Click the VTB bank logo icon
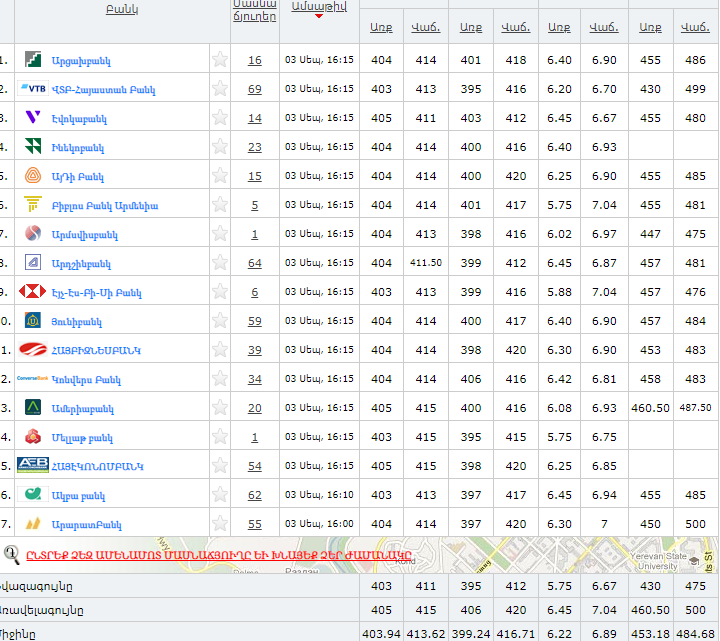Viewport: 720px width, 641px height. tap(33, 89)
